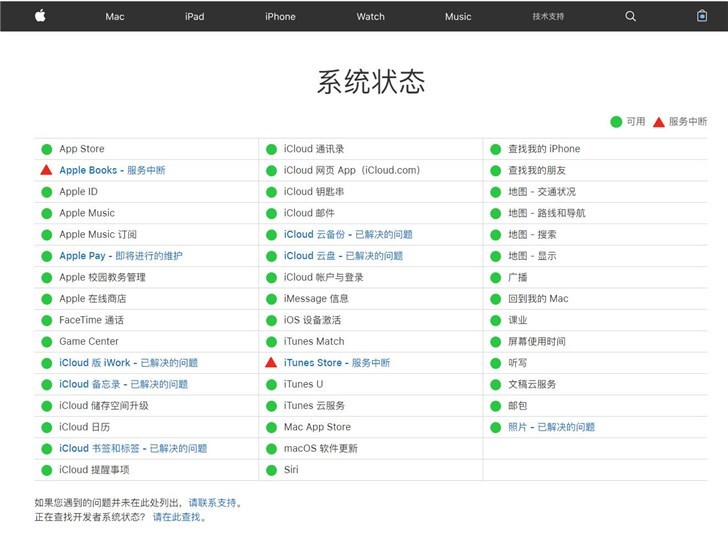Click the green dot next to iMessage 信息
This screenshot has height=536, width=728.
[x=272, y=299]
